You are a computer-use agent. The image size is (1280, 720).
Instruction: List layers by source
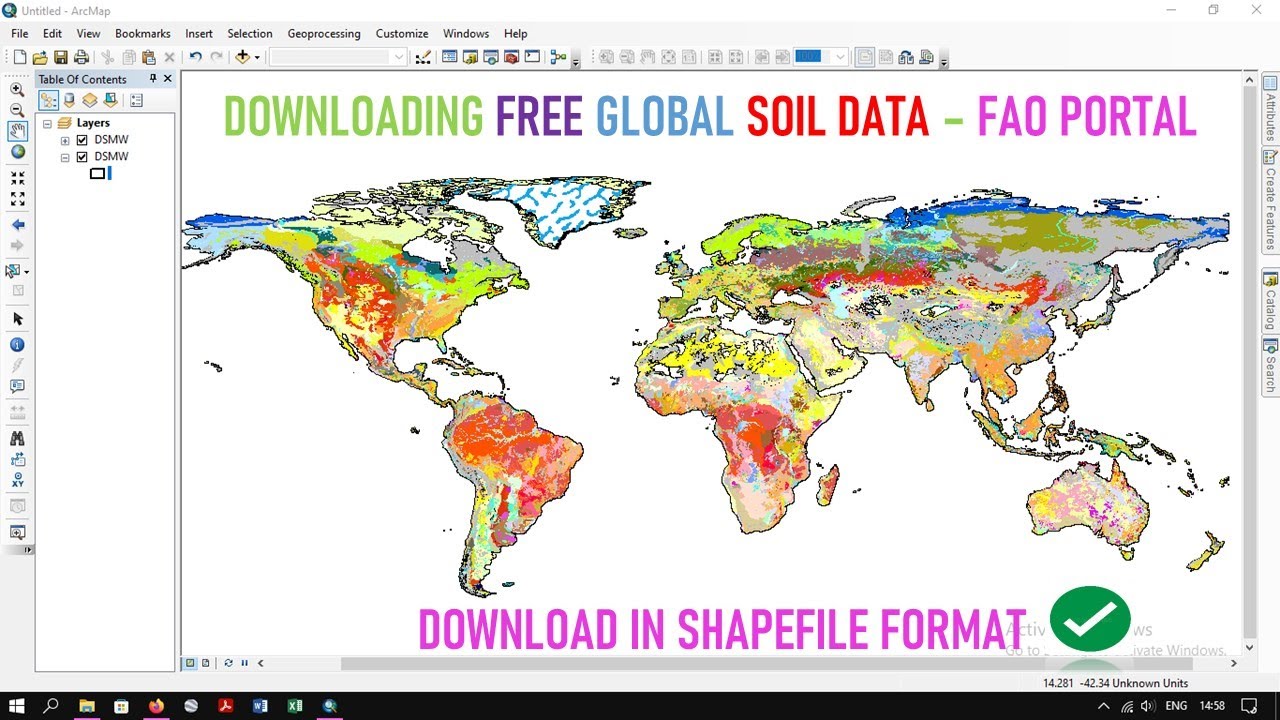(69, 100)
